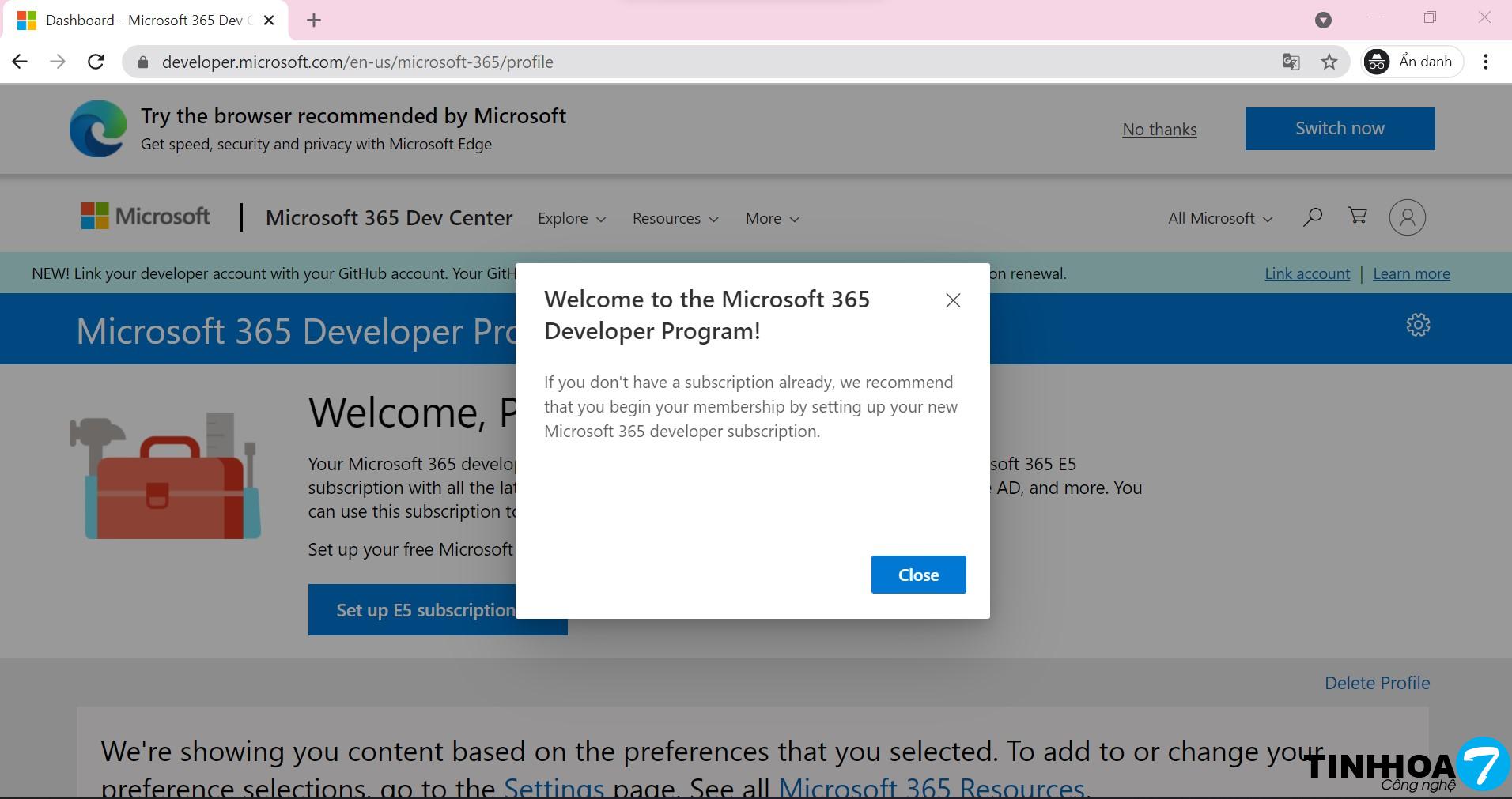The height and width of the screenshot is (799, 1512).
Task: Reload the page
Action: click(x=96, y=62)
